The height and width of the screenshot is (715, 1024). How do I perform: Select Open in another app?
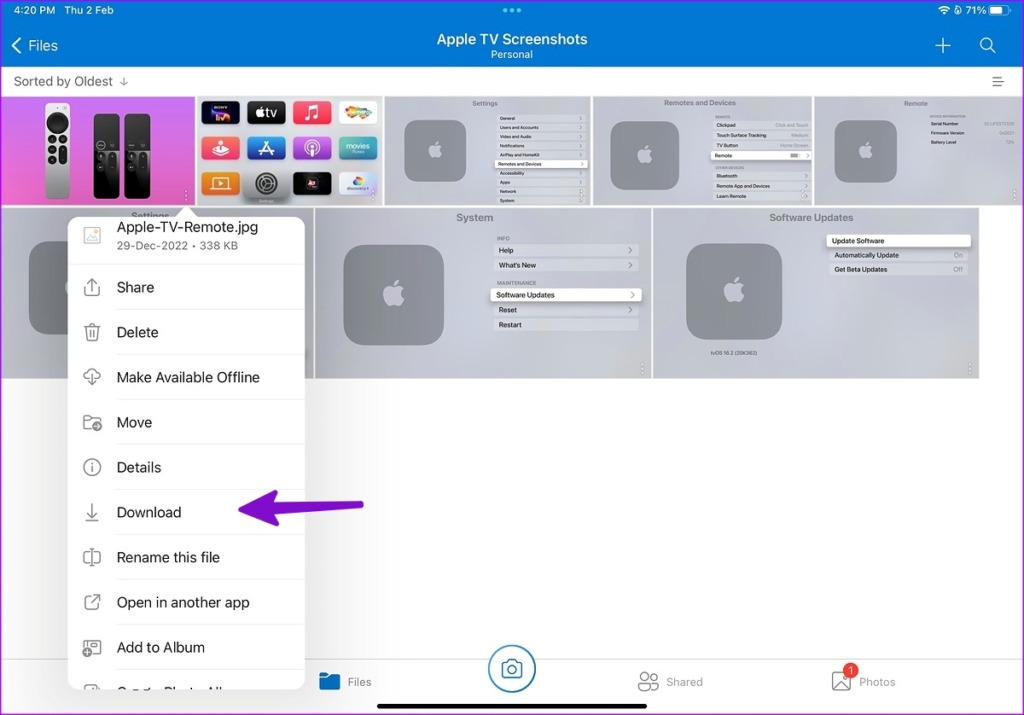(184, 602)
